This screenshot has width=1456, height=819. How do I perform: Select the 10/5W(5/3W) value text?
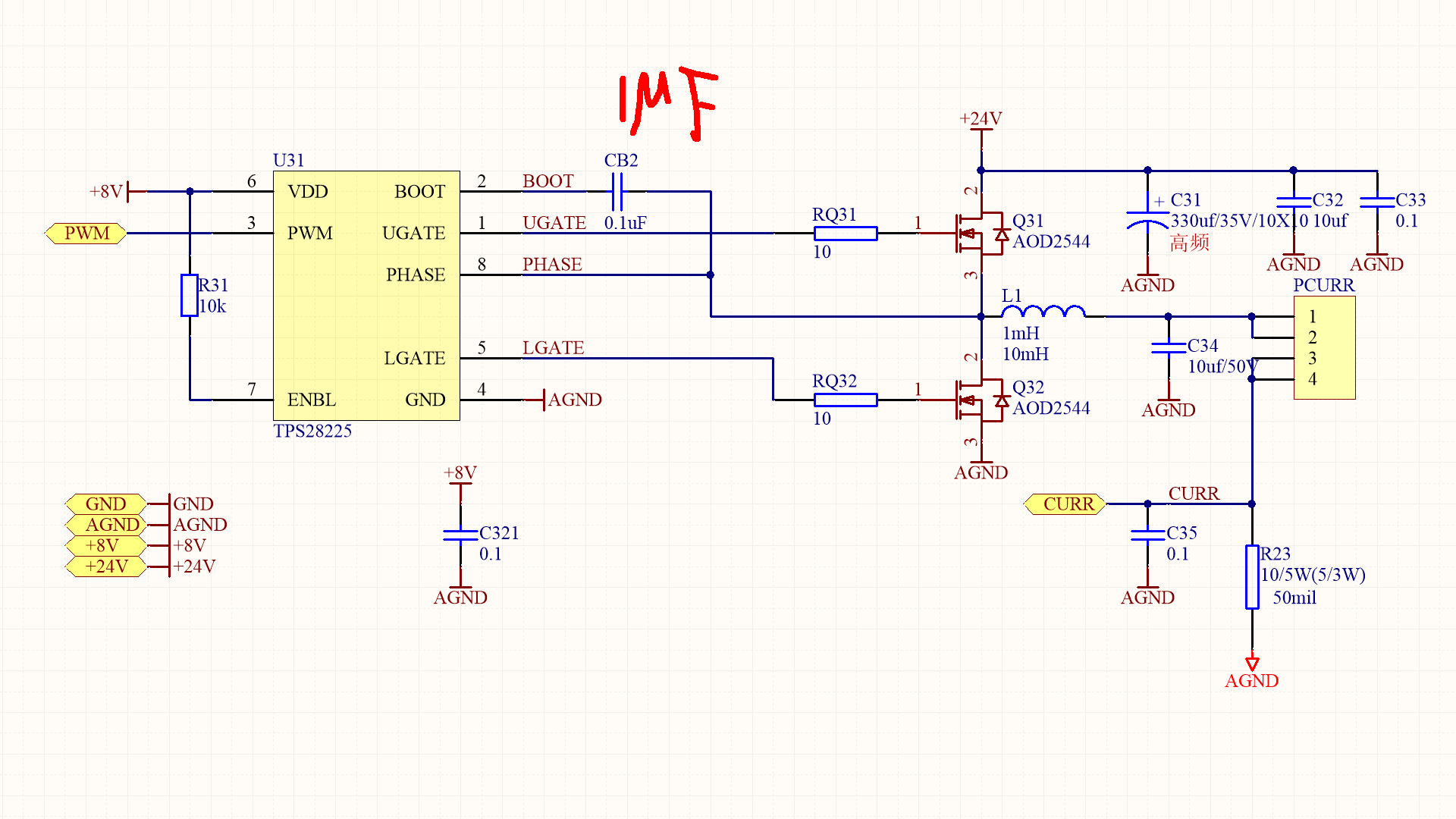[x=1313, y=574]
